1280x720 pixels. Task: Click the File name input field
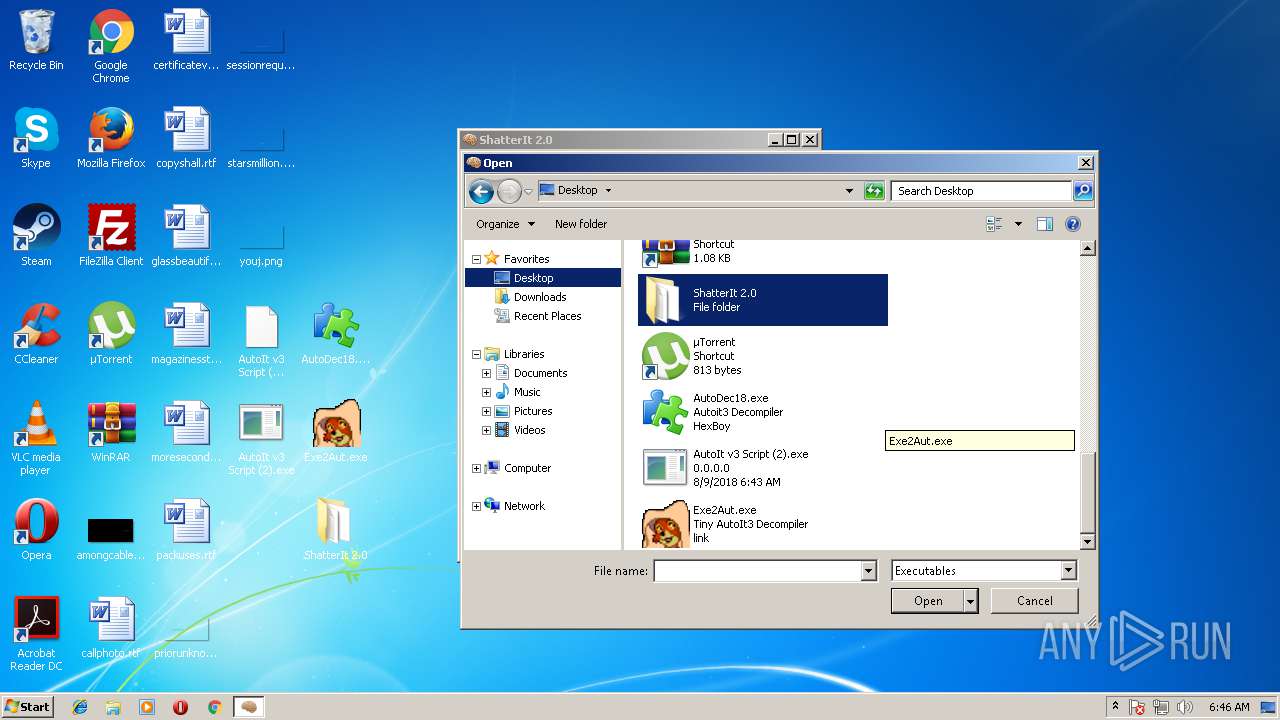click(x=757, y=571)
